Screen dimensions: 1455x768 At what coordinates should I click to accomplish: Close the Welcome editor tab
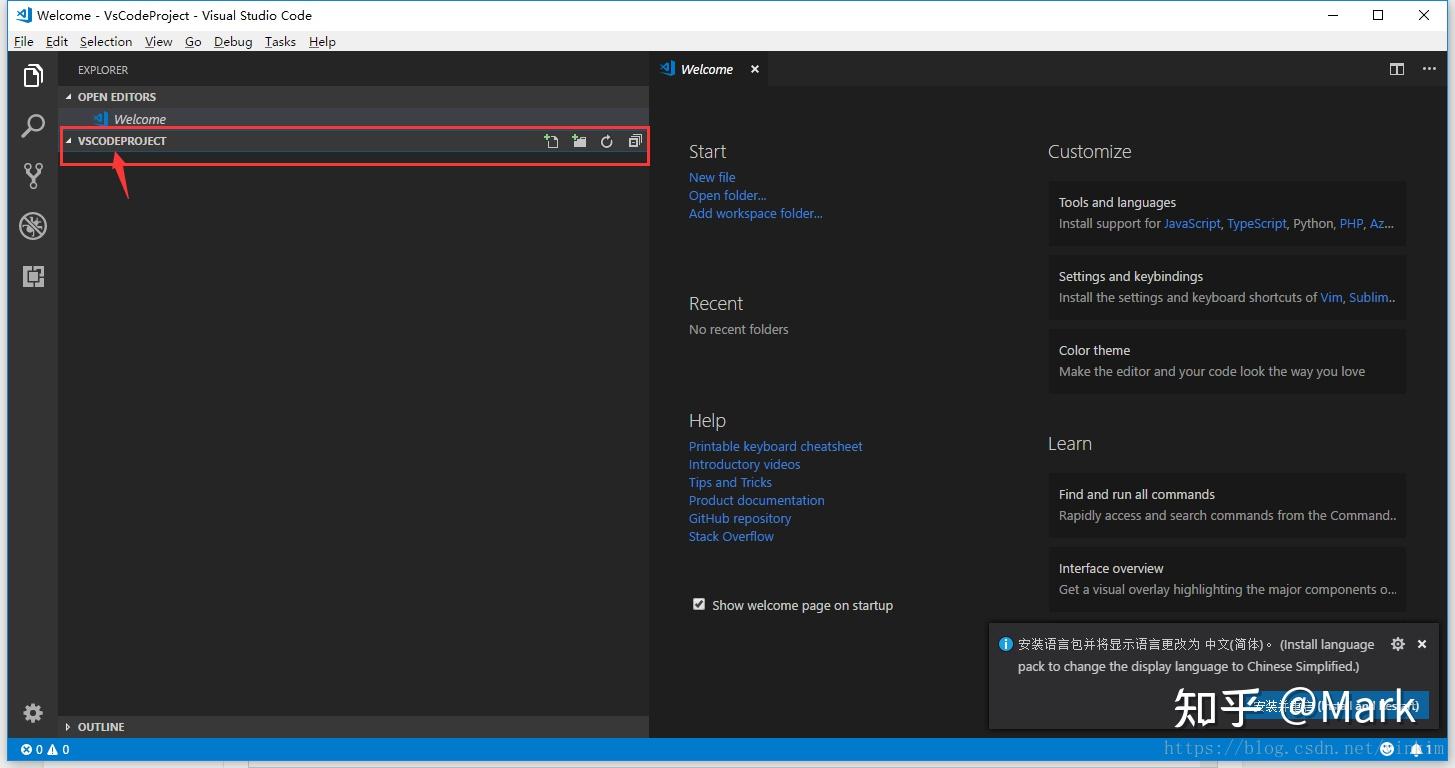click(x=755, y=69)
